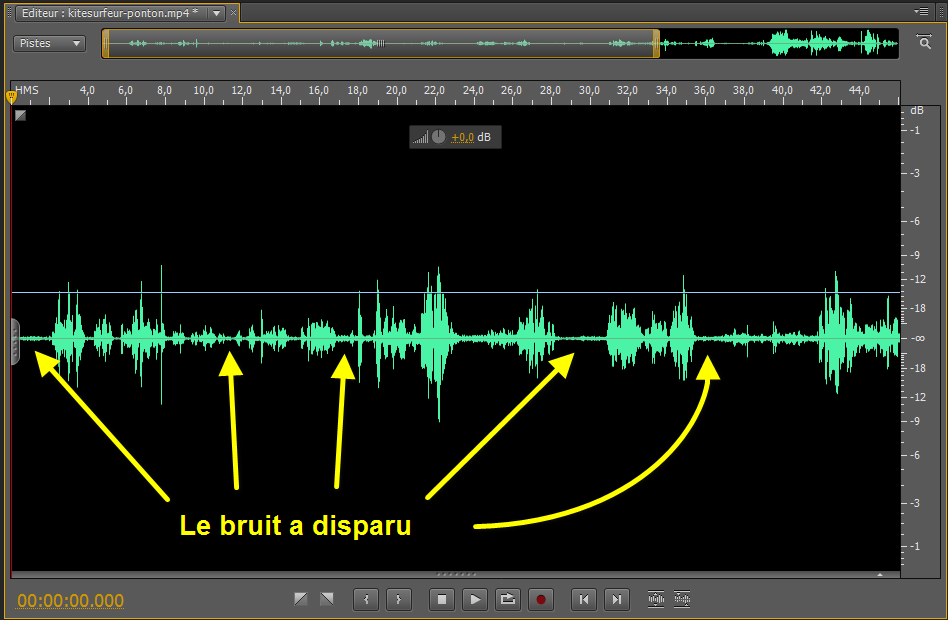Click the dotted panel divider grip below waveform
This screenshot has width=948, height=620.
[456, 574]
